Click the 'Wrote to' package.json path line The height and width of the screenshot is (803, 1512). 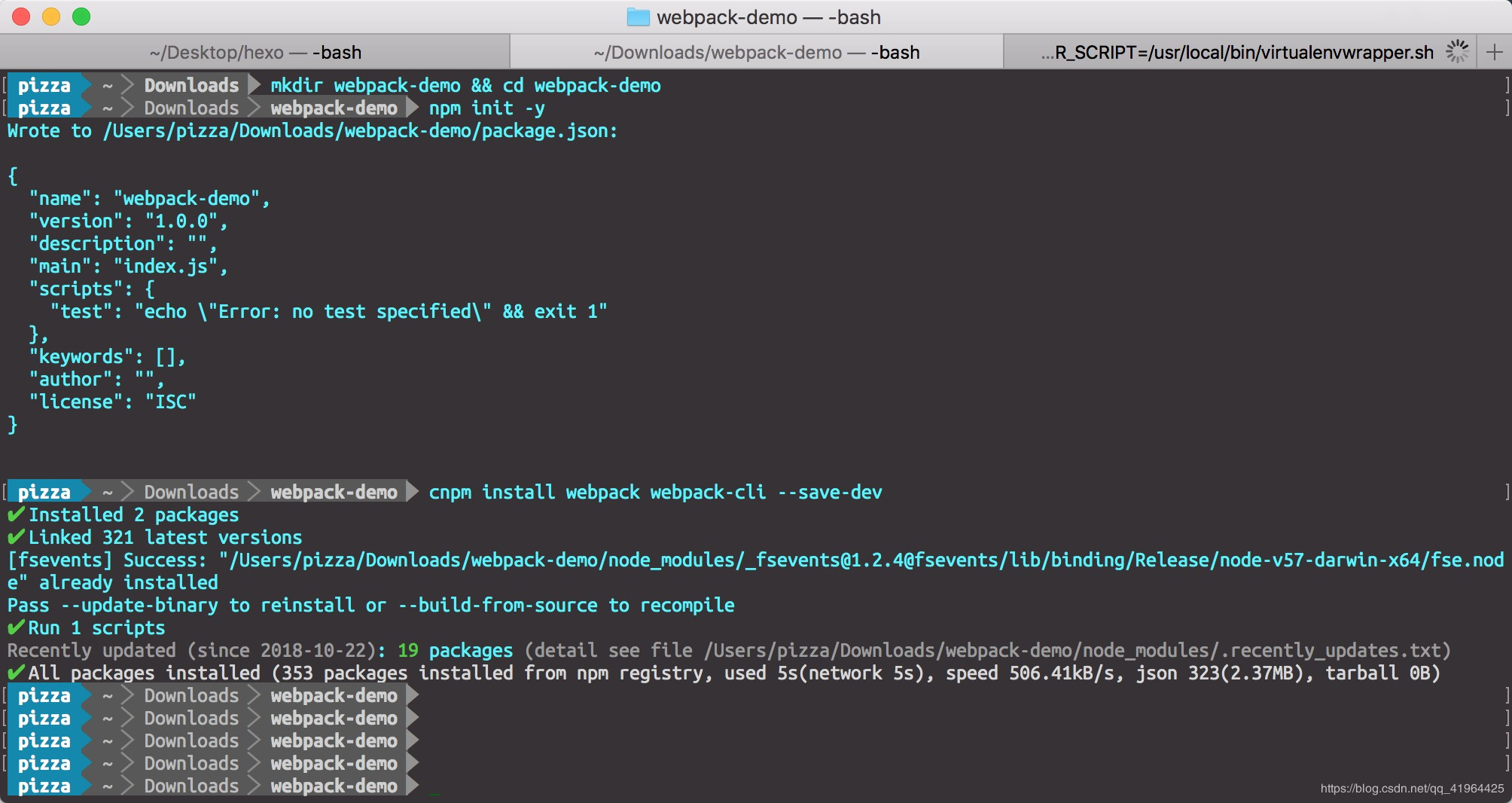point(312,131)
